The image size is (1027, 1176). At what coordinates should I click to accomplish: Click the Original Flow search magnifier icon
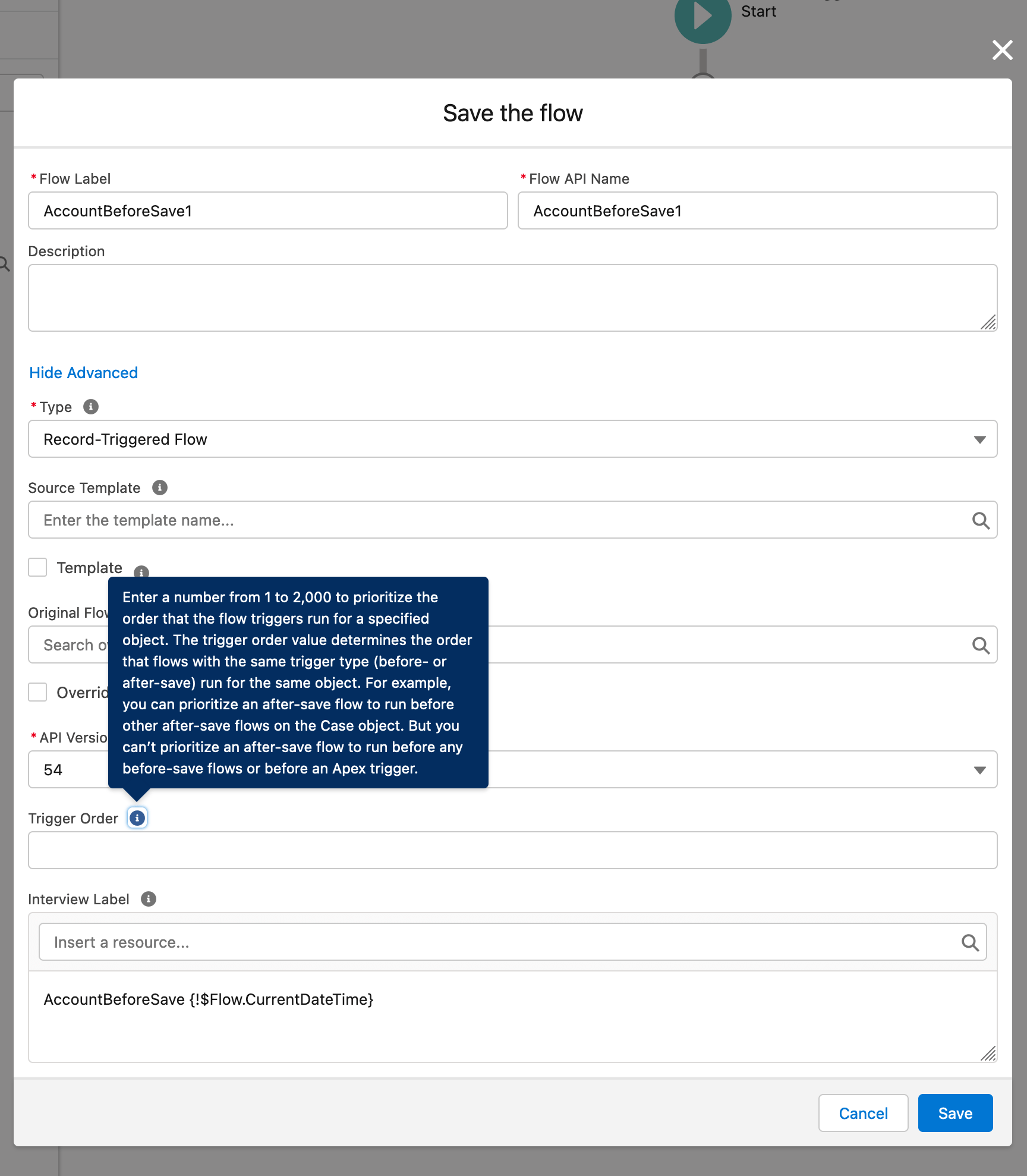pos(981,646)
